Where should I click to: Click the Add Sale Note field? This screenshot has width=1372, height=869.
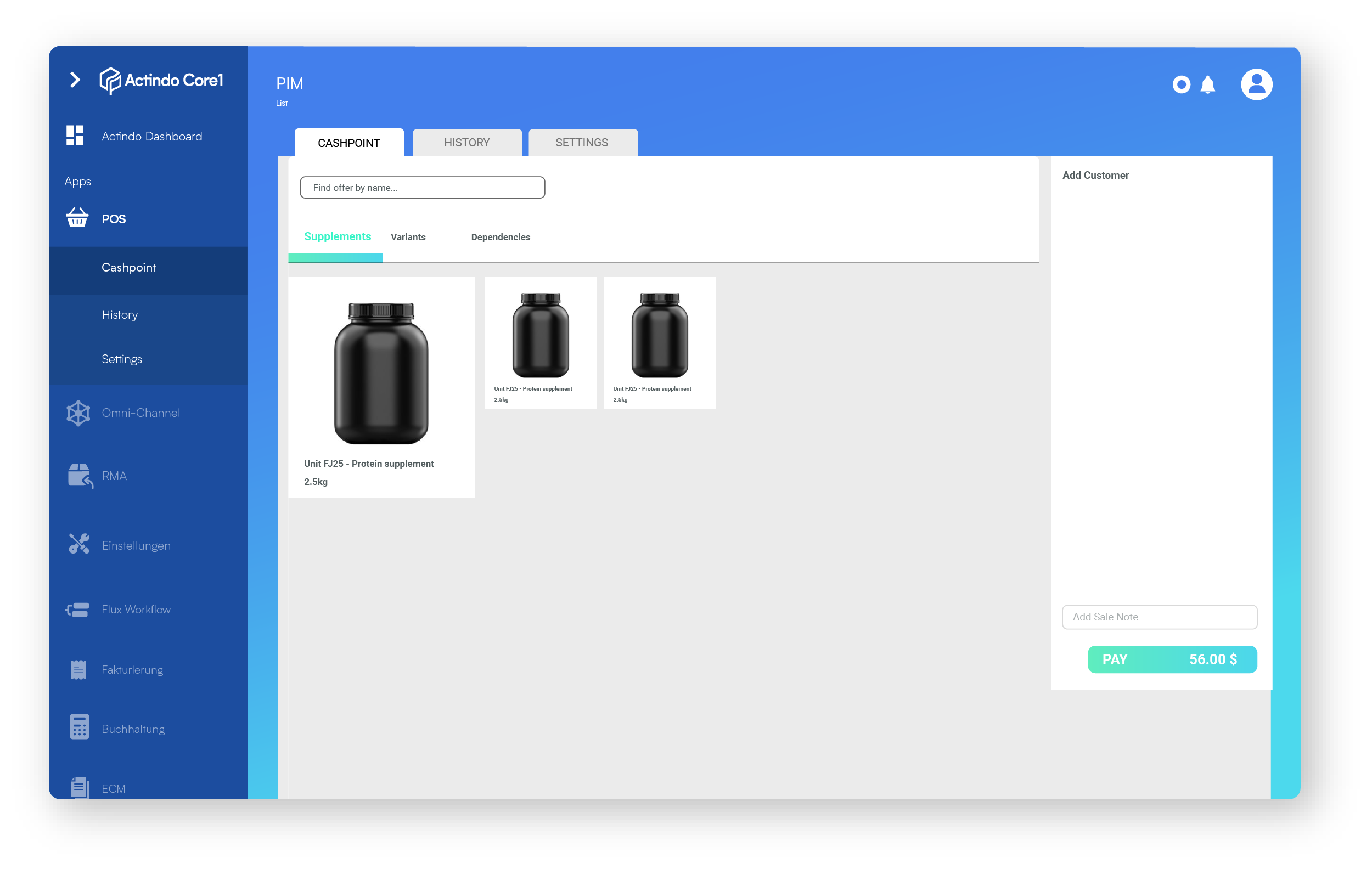tap(1160, 617)
